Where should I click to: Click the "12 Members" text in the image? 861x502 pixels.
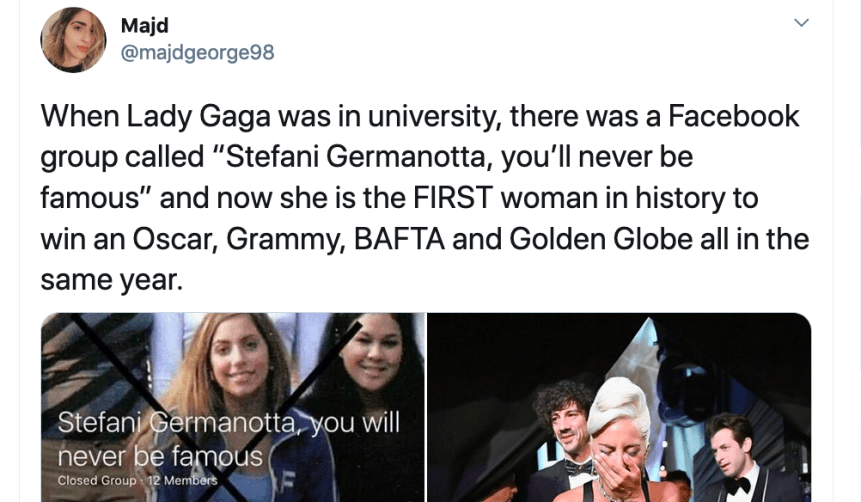click(x=182, y=481)
